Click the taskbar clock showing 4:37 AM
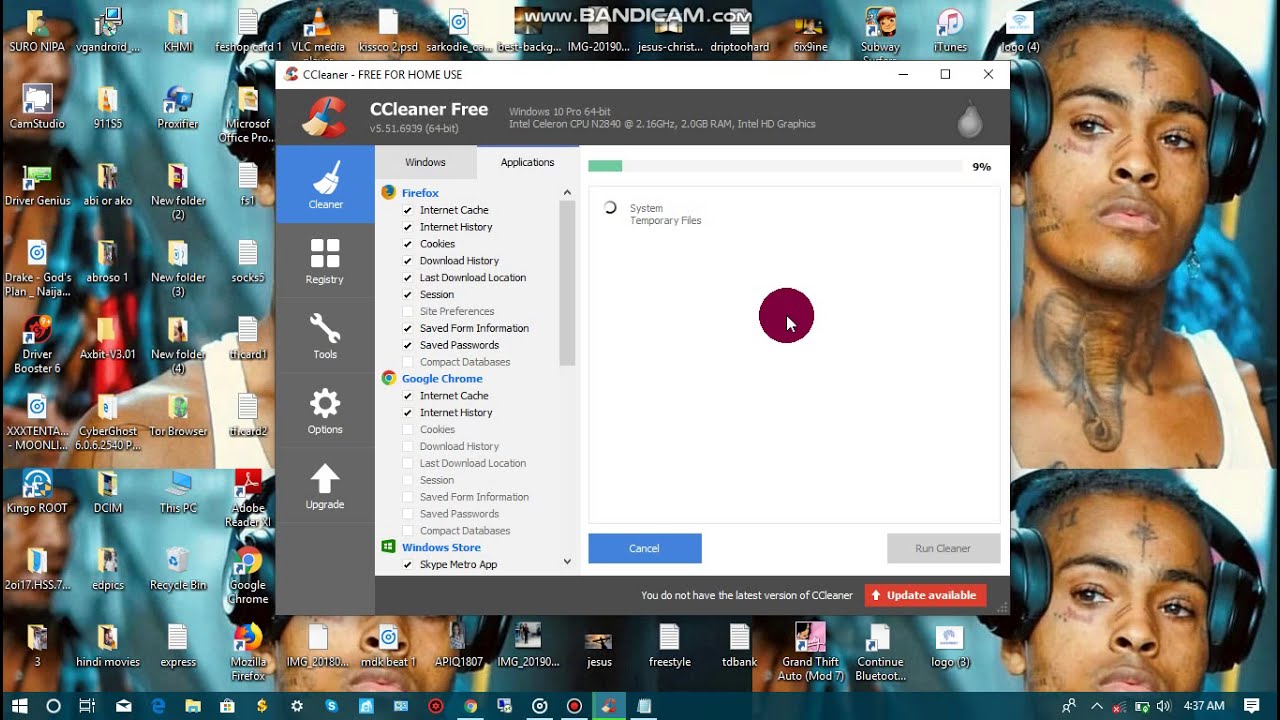1280x720 pixels. coord(1204,706)
